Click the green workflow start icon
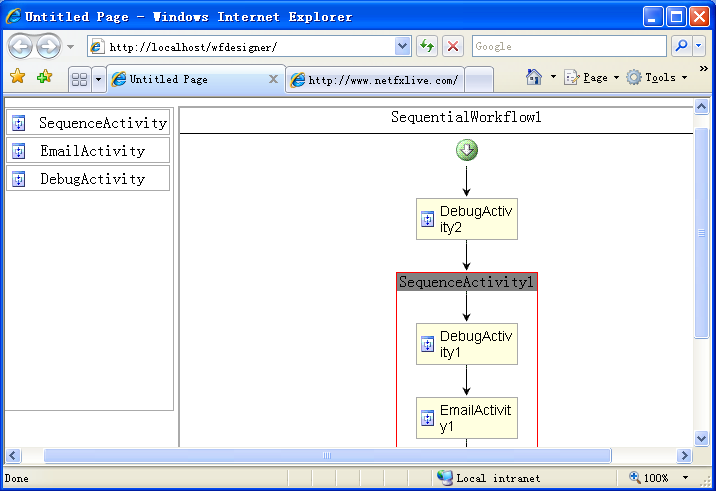Screen dimensions: 716x491 point(467,150)
